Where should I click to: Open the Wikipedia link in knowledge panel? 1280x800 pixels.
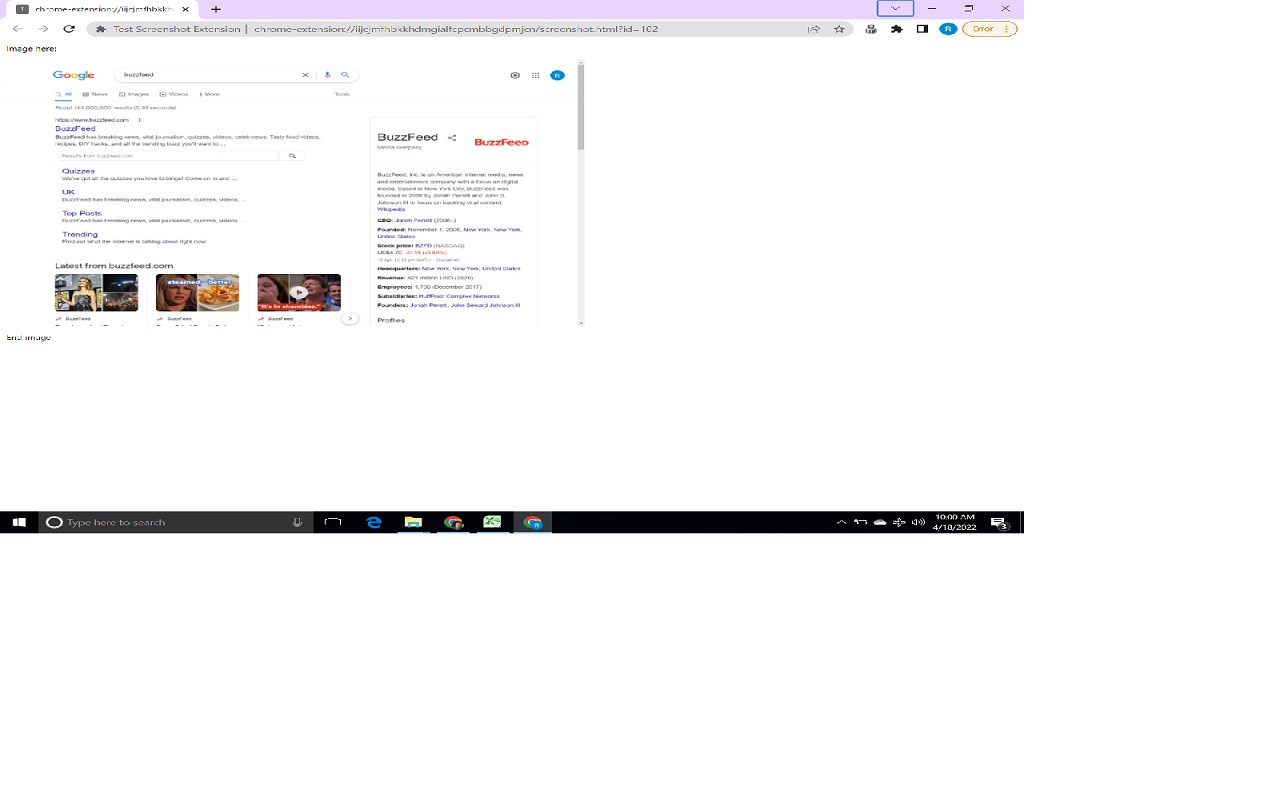point(391,209)
